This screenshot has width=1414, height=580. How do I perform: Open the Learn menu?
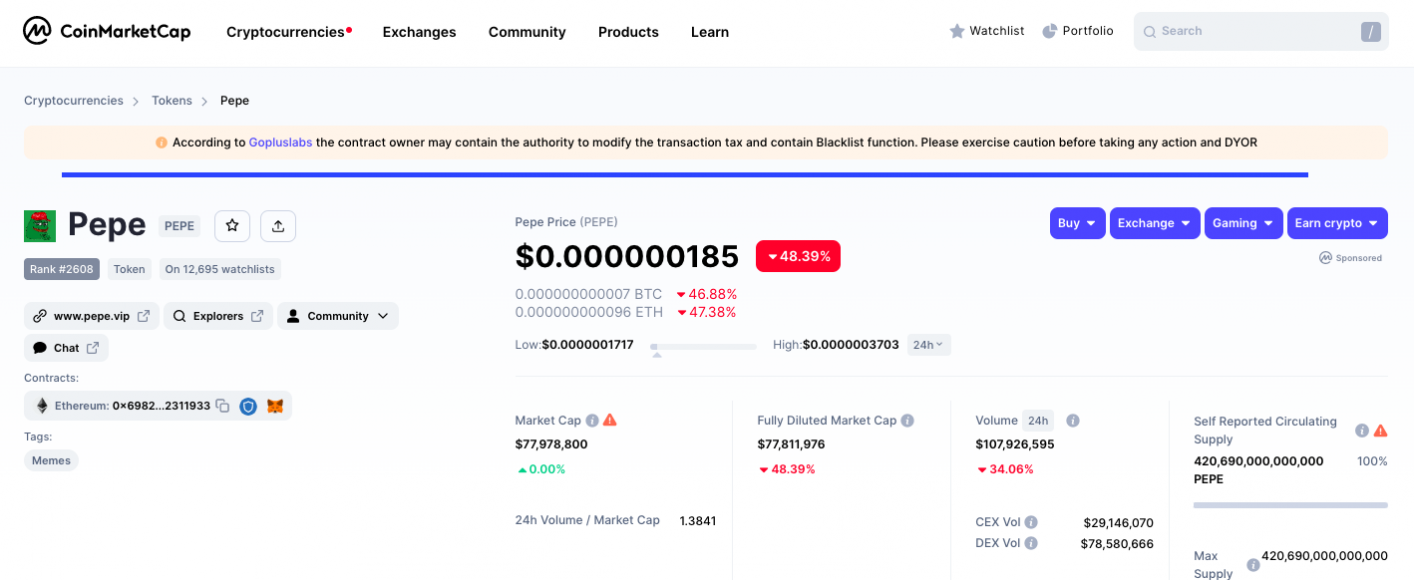coord(710,32)
